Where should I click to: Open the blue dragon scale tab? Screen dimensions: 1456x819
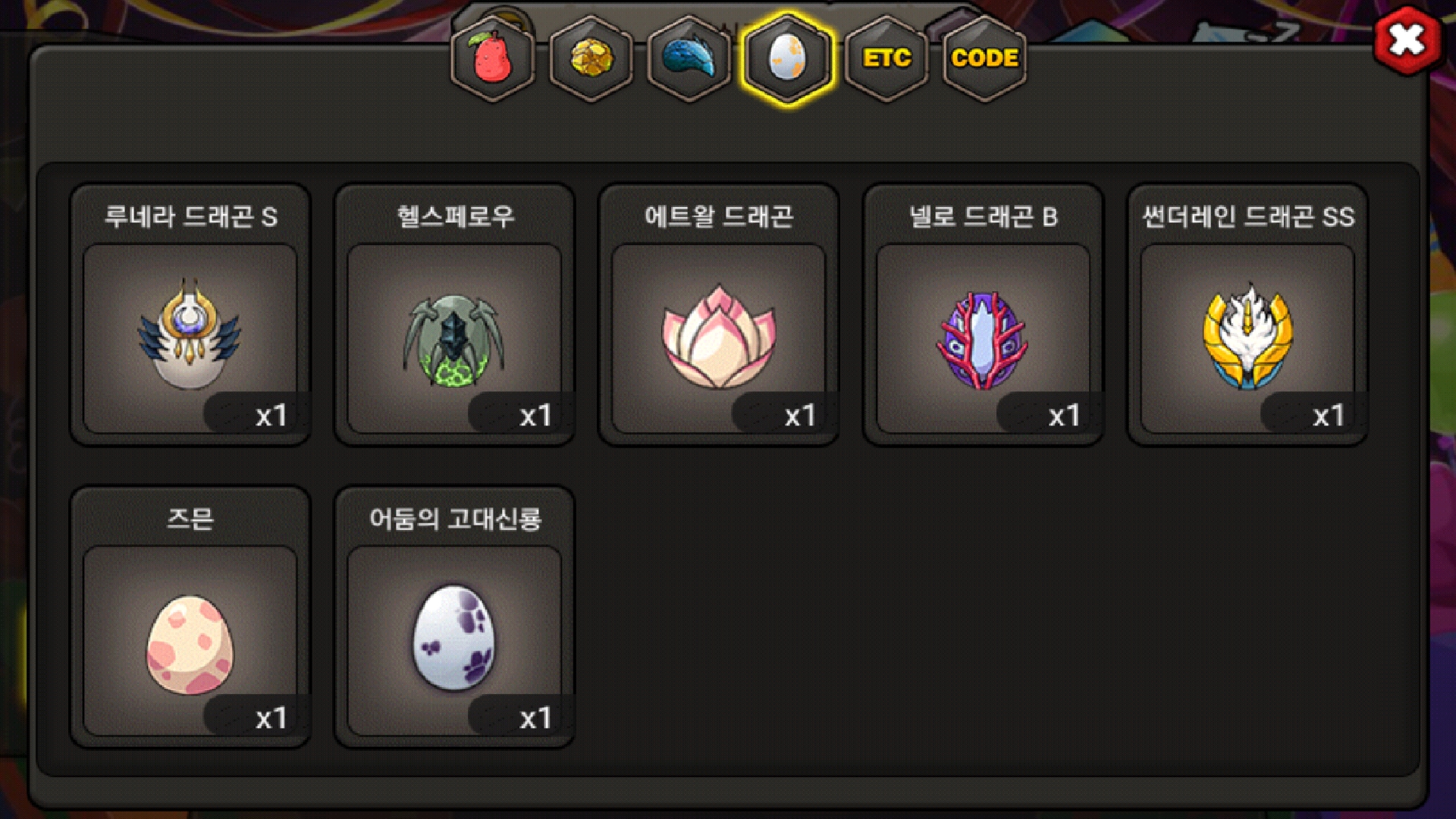click(x=689, y=58)
